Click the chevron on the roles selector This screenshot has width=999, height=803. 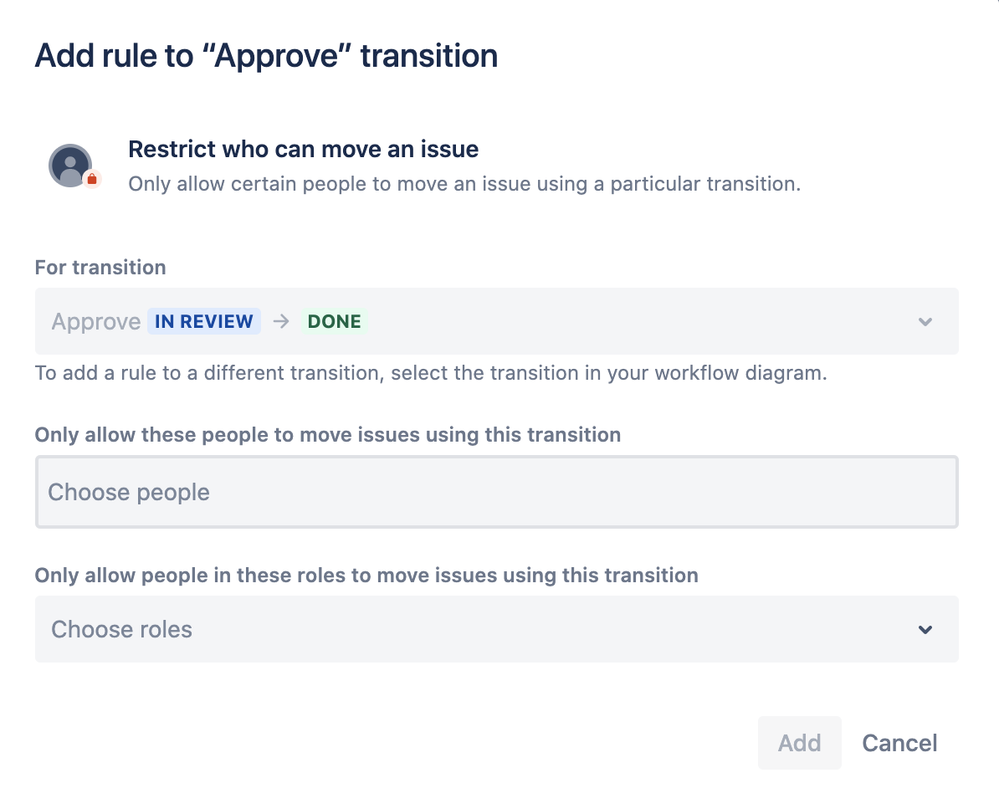tap(925, 629)
